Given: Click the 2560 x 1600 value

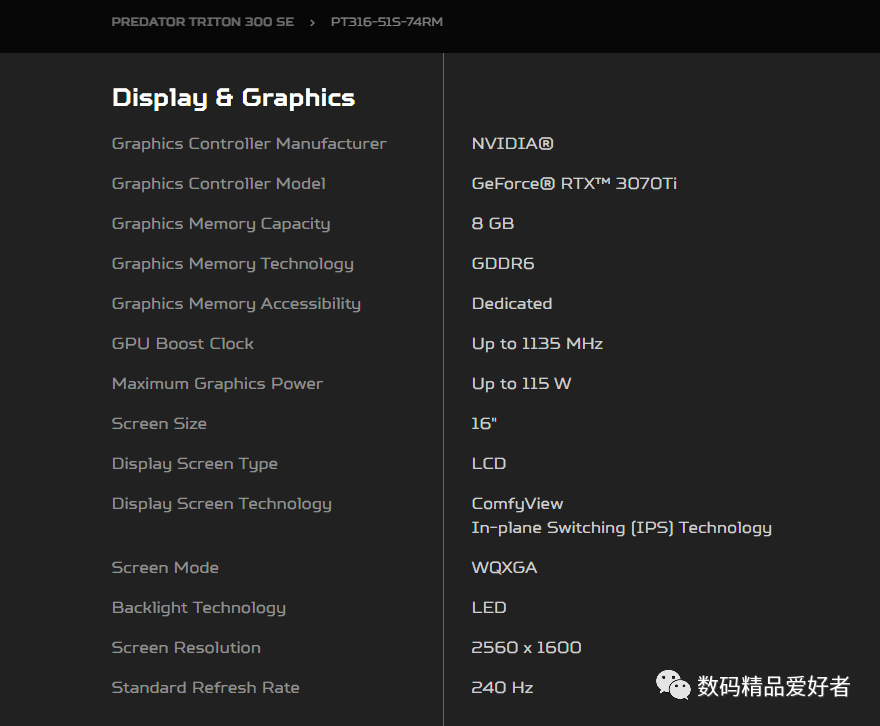Looking at the screenshot, I should [526, 647].
